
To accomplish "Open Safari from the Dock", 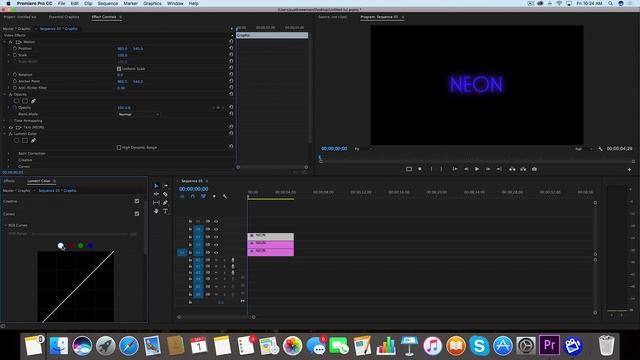I will (129, 346).
